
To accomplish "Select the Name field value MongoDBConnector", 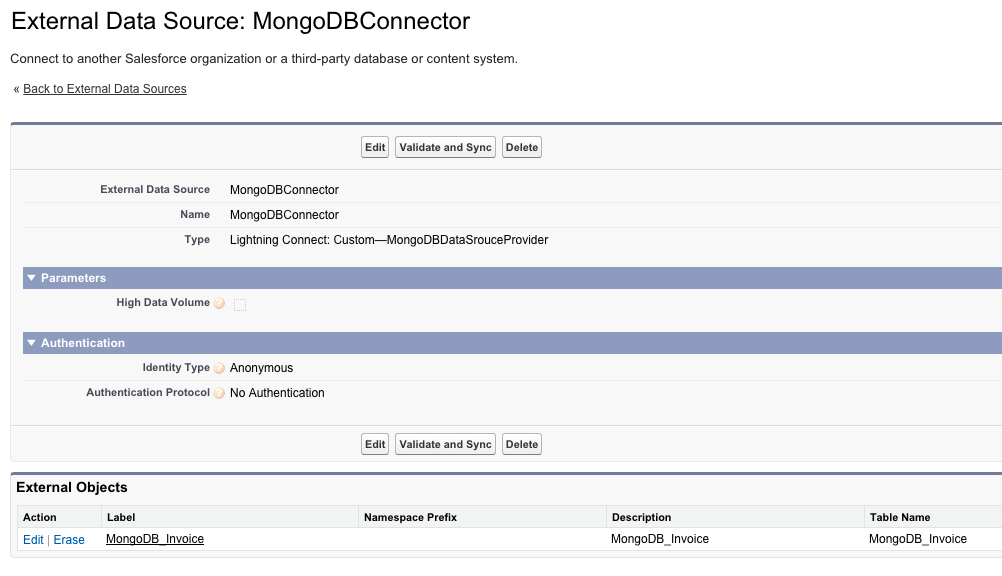I will pos(284,215).
